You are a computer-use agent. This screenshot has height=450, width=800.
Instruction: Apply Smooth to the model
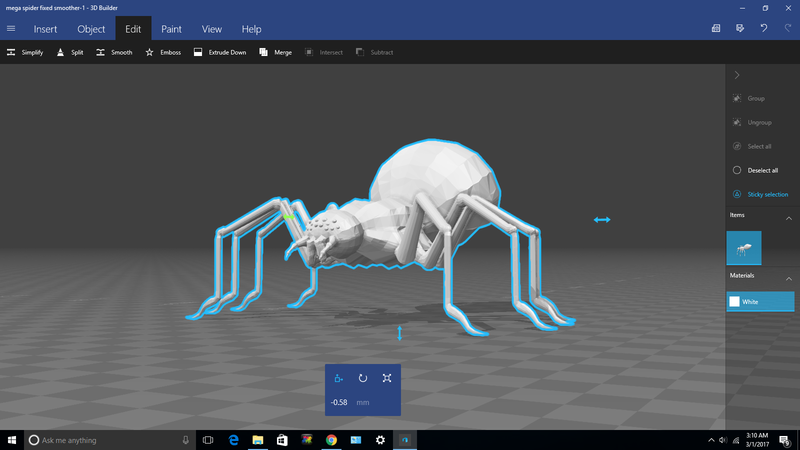114,52
